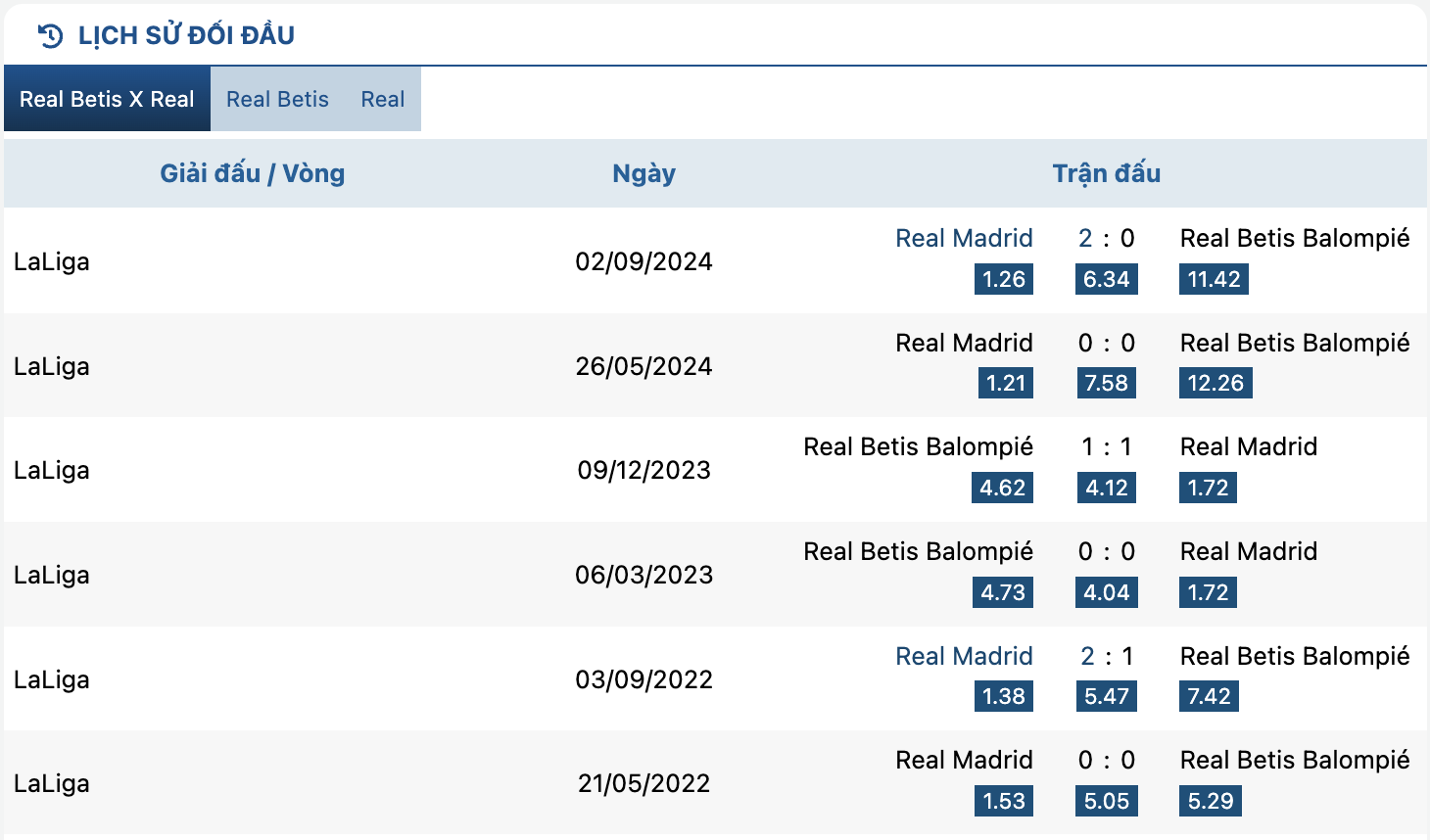1430x840 pixels.
Task: Click date 21/05/2022
Action: point(643,783)
